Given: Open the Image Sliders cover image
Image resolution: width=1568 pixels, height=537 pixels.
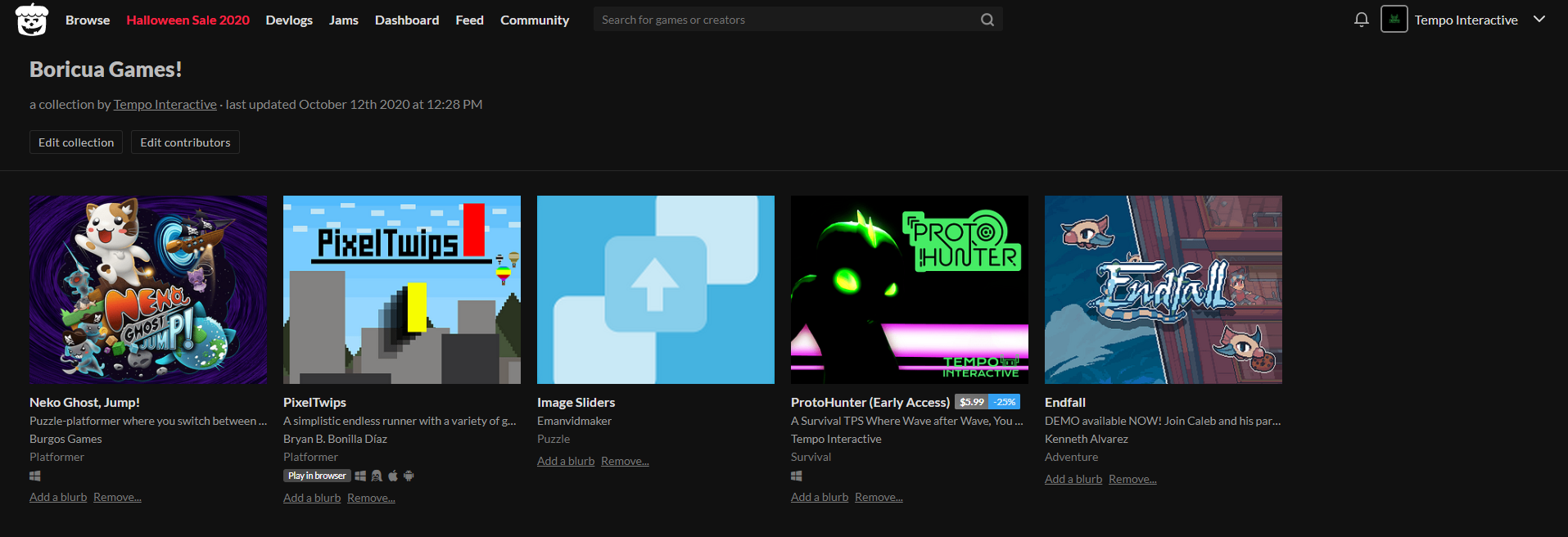Looking at the screenshot, I should [656, 290].
